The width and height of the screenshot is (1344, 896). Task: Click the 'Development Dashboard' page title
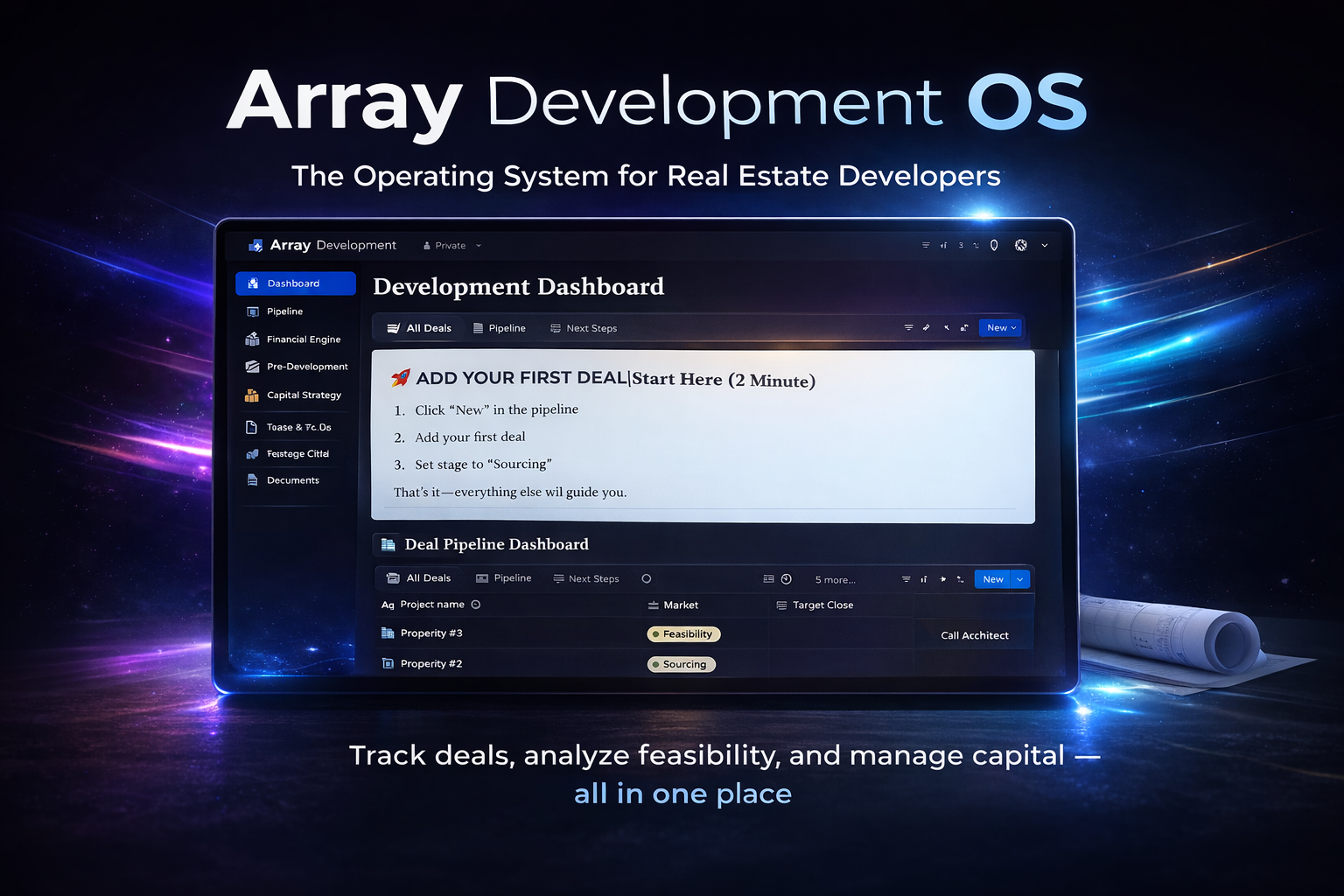pyautogui.click(x=519, y=287)
